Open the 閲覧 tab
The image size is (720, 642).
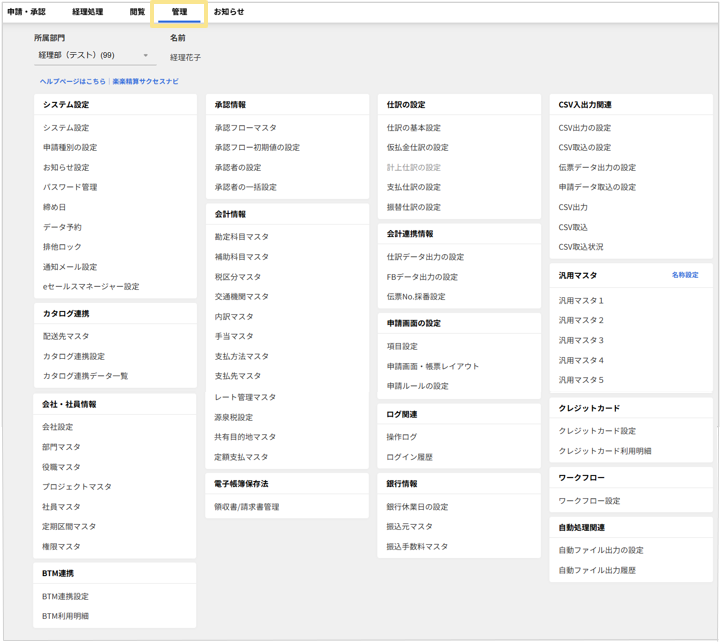[x=137, y=12]
